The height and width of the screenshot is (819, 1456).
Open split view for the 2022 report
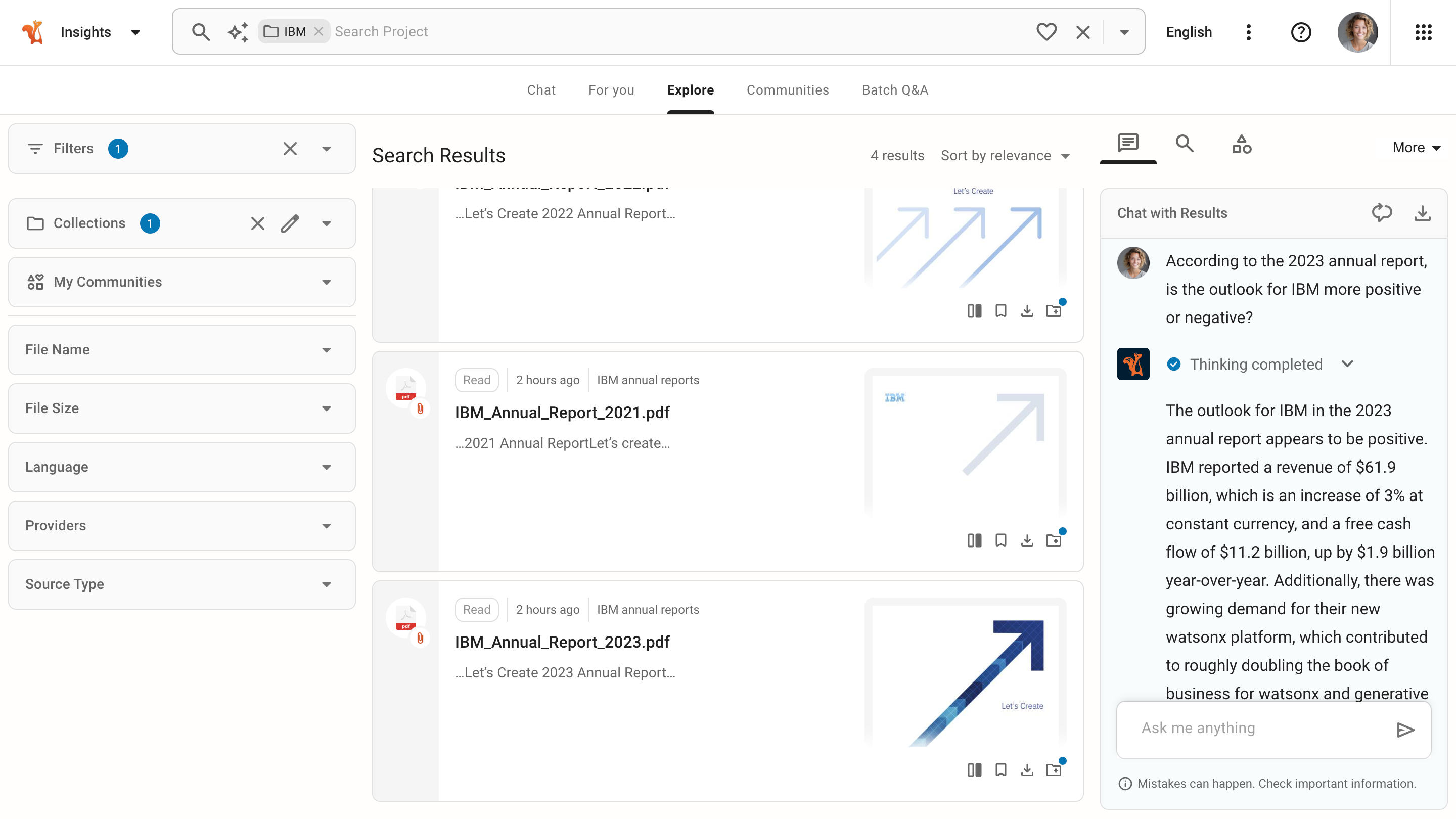pos(974,311)
